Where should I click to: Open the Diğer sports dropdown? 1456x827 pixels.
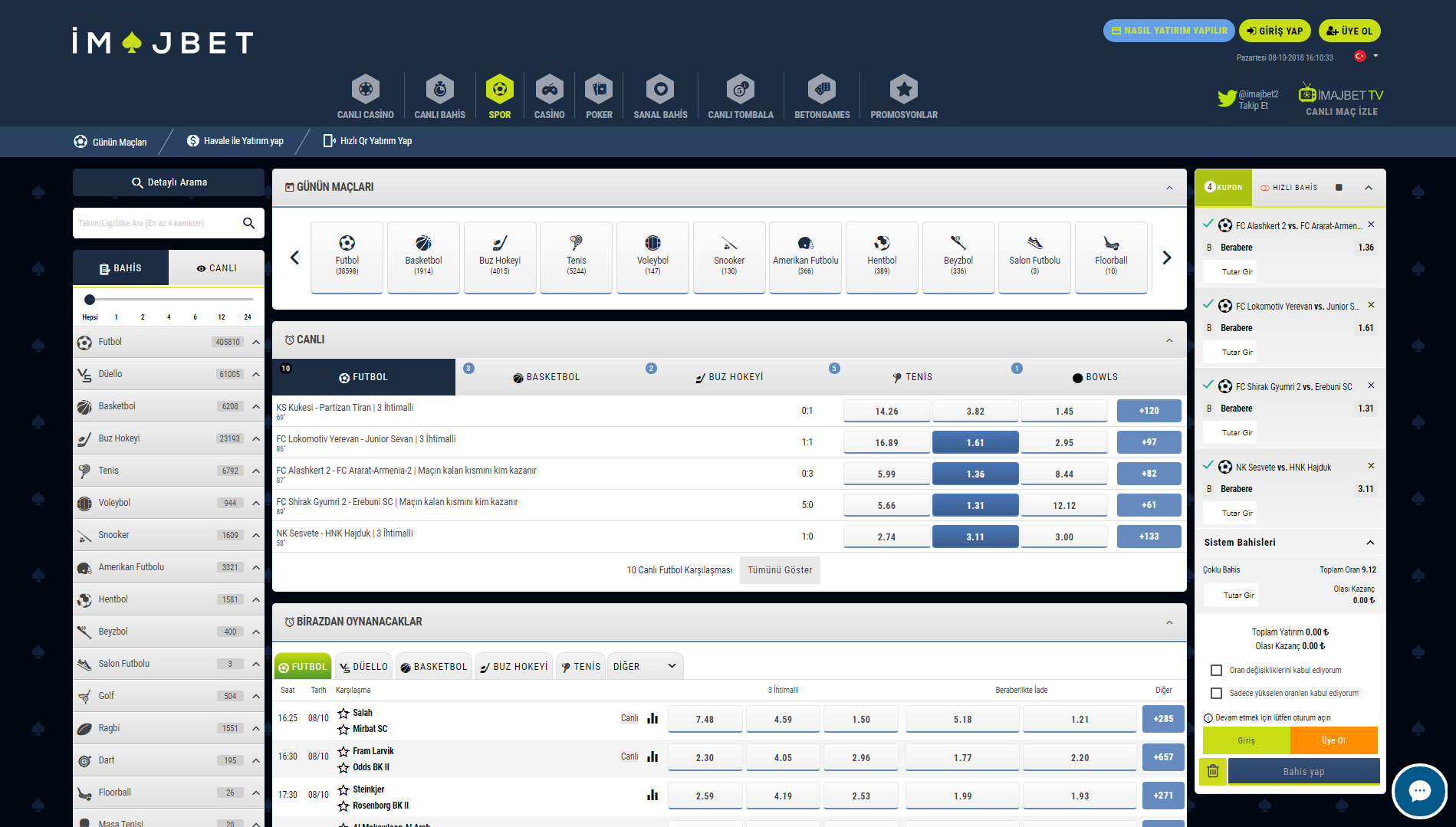click(x=644, y=666)
